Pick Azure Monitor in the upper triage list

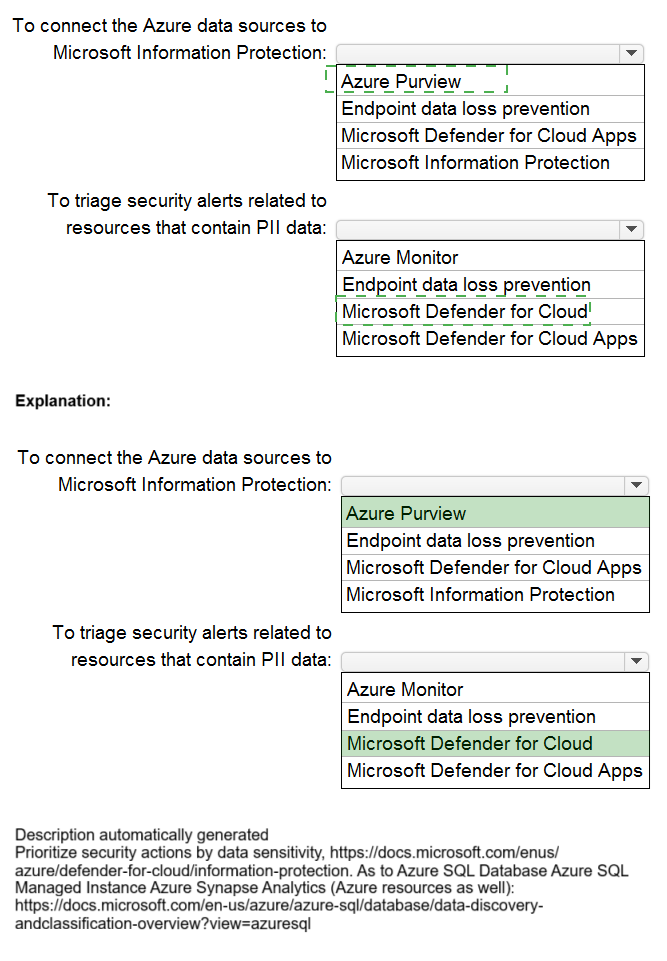[400, 258]
